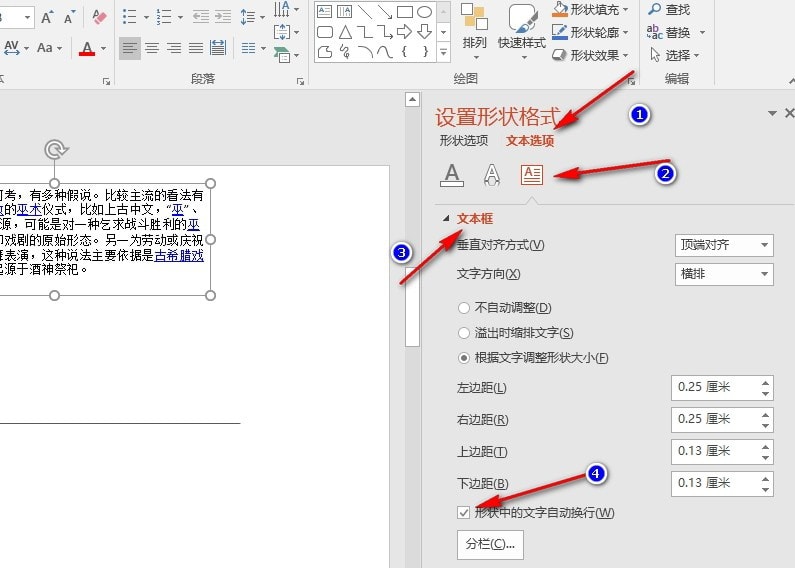Screen dimensions: 795x568
Task: Click the bulleted list icon
Action: point(130,17)
